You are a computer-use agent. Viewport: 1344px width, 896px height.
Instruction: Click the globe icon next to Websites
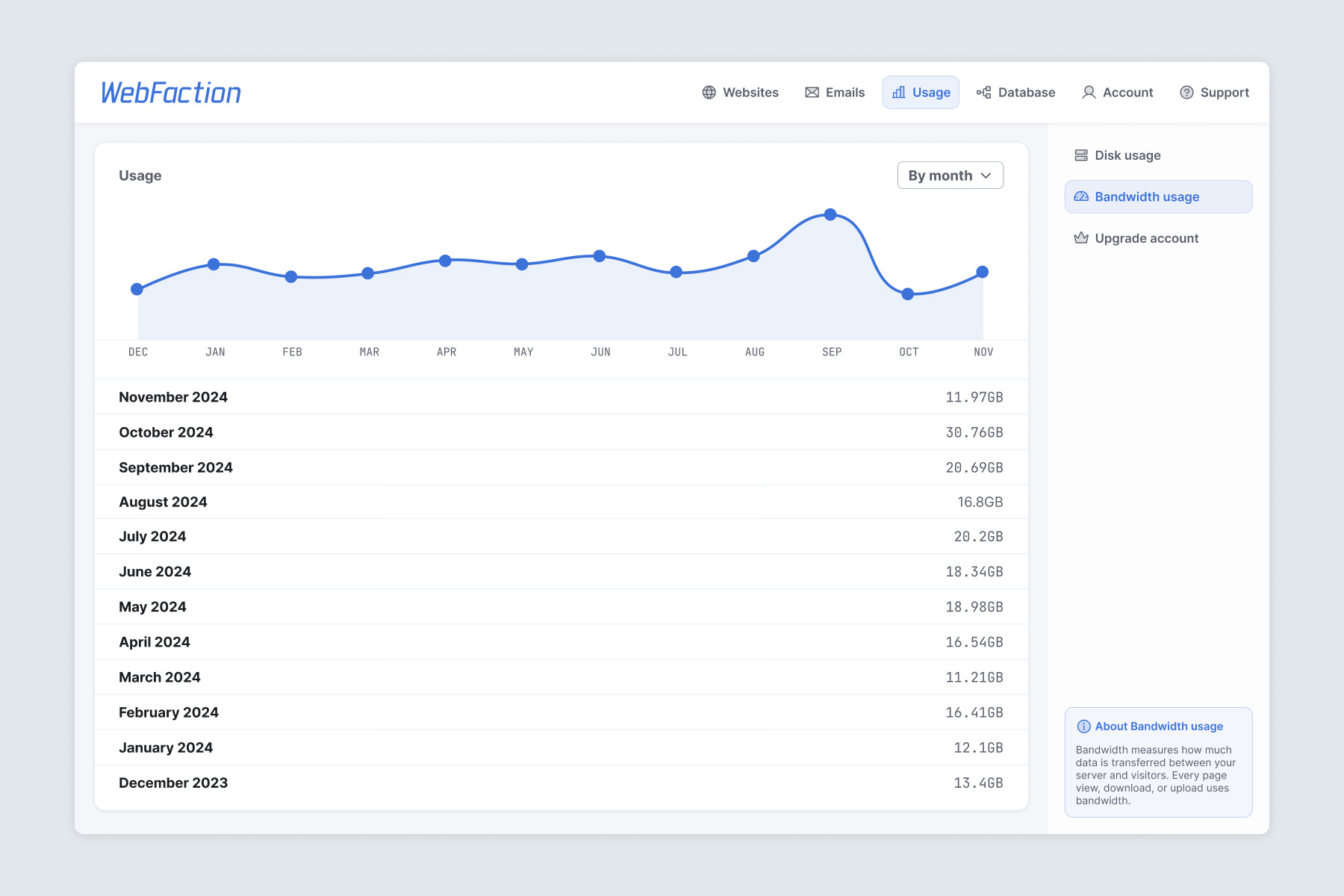(709, 93)
